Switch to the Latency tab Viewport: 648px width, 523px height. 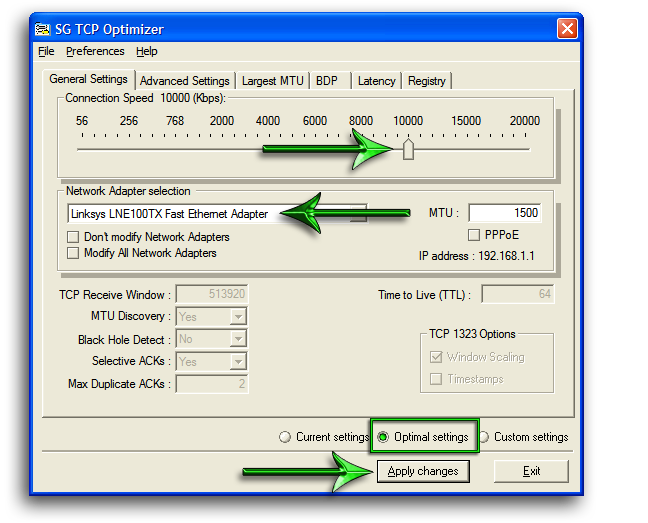pos(376,81)
